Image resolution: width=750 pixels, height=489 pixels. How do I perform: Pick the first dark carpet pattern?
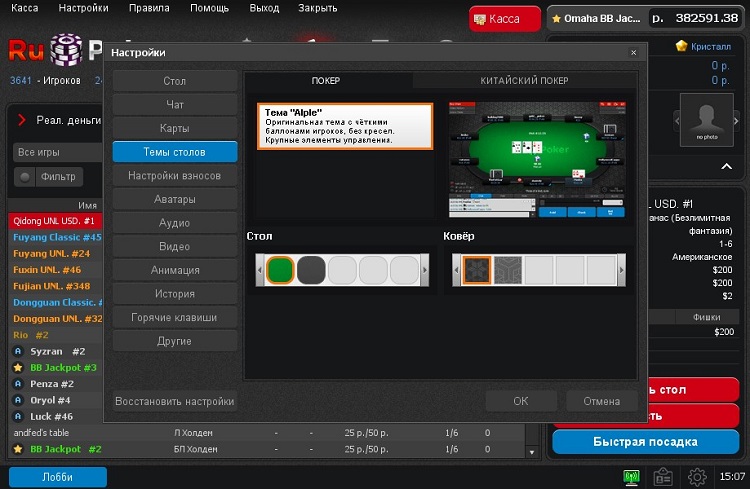[477, 270]
